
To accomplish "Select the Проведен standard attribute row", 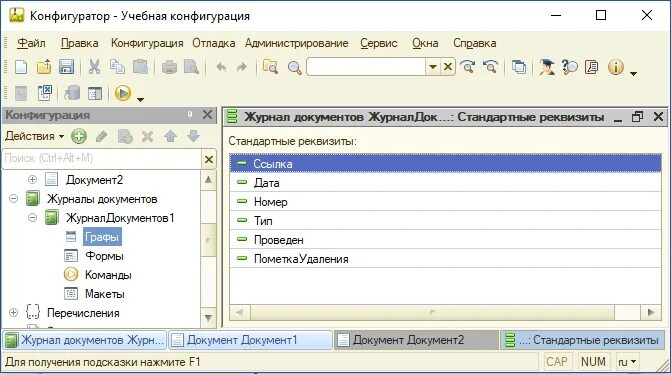I will point(445,240).
